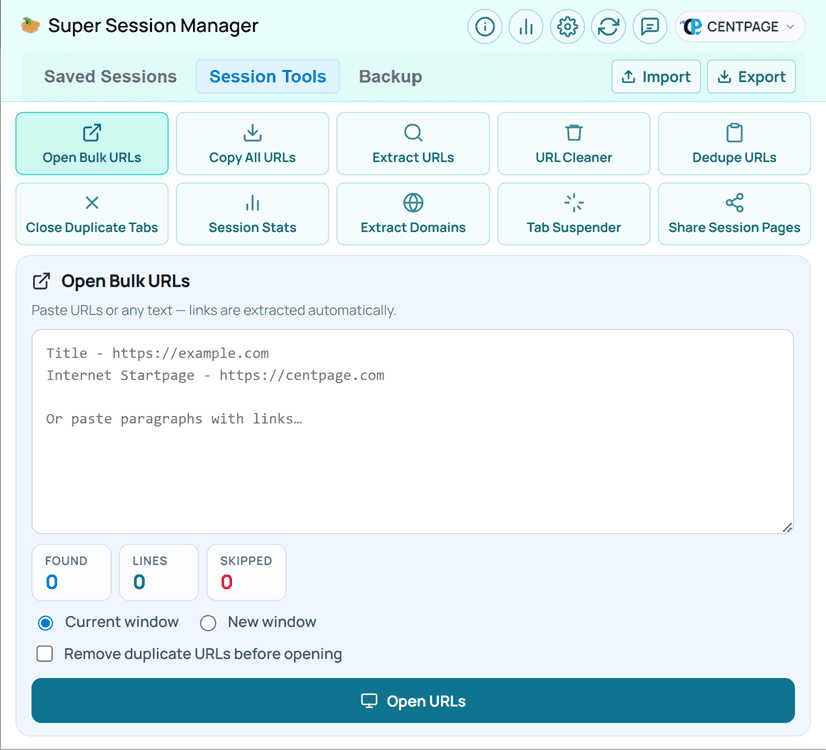Open the URL Cleaner tool
The height and width of the screenshot is (750, 826).
[574, 143]
